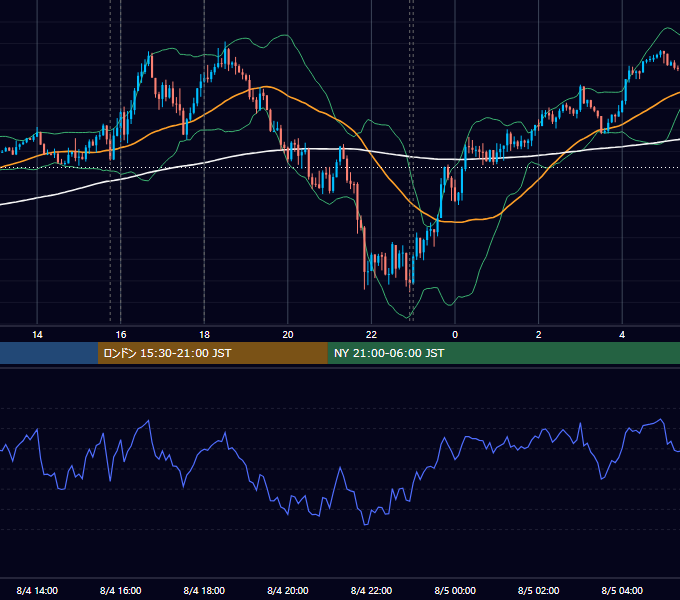Click the 0 hour axis label
This screenshot has width=680, height=600.
pyautogui.click(x=455, y=335)
